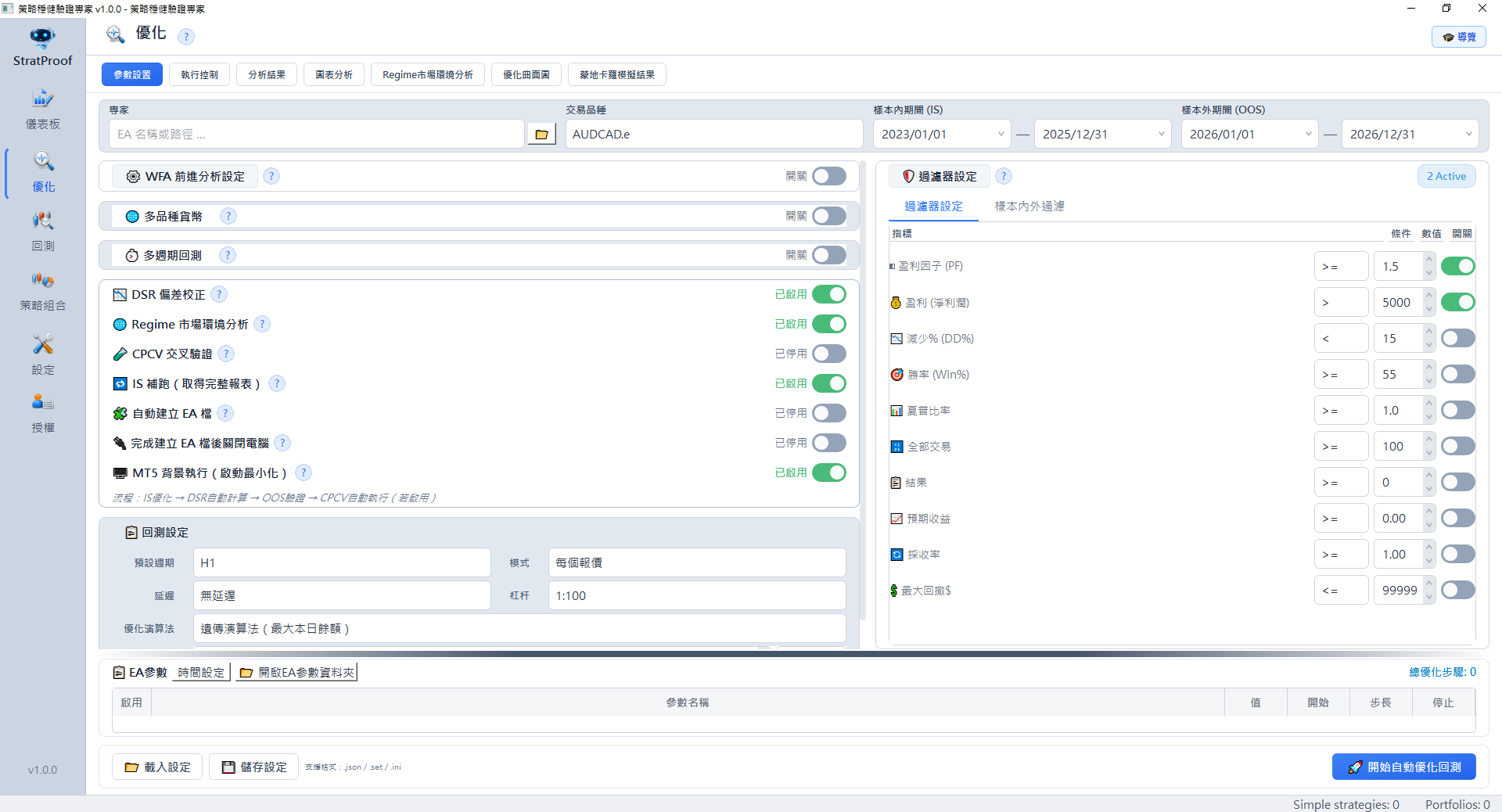Click the left panel vertical scrollbar
The height and width of the screenshot is (812, 1502).
[x=864, y=391]
